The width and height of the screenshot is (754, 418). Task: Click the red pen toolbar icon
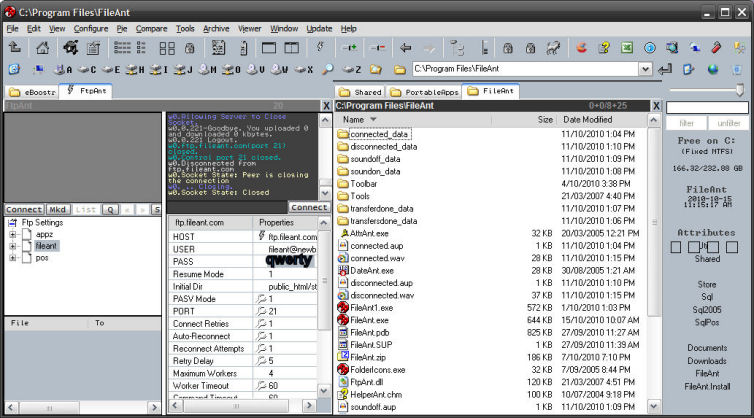pos(716,48)
